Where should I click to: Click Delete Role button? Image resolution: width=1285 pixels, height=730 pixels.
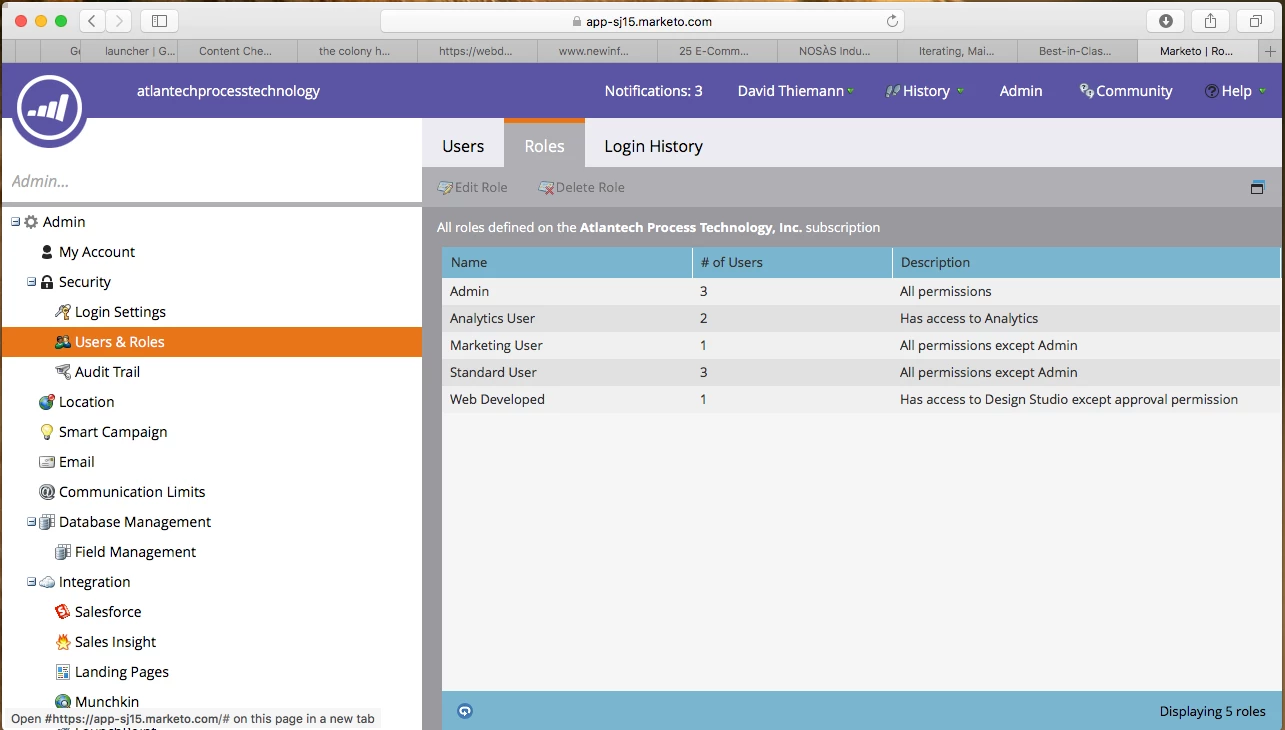582,187
